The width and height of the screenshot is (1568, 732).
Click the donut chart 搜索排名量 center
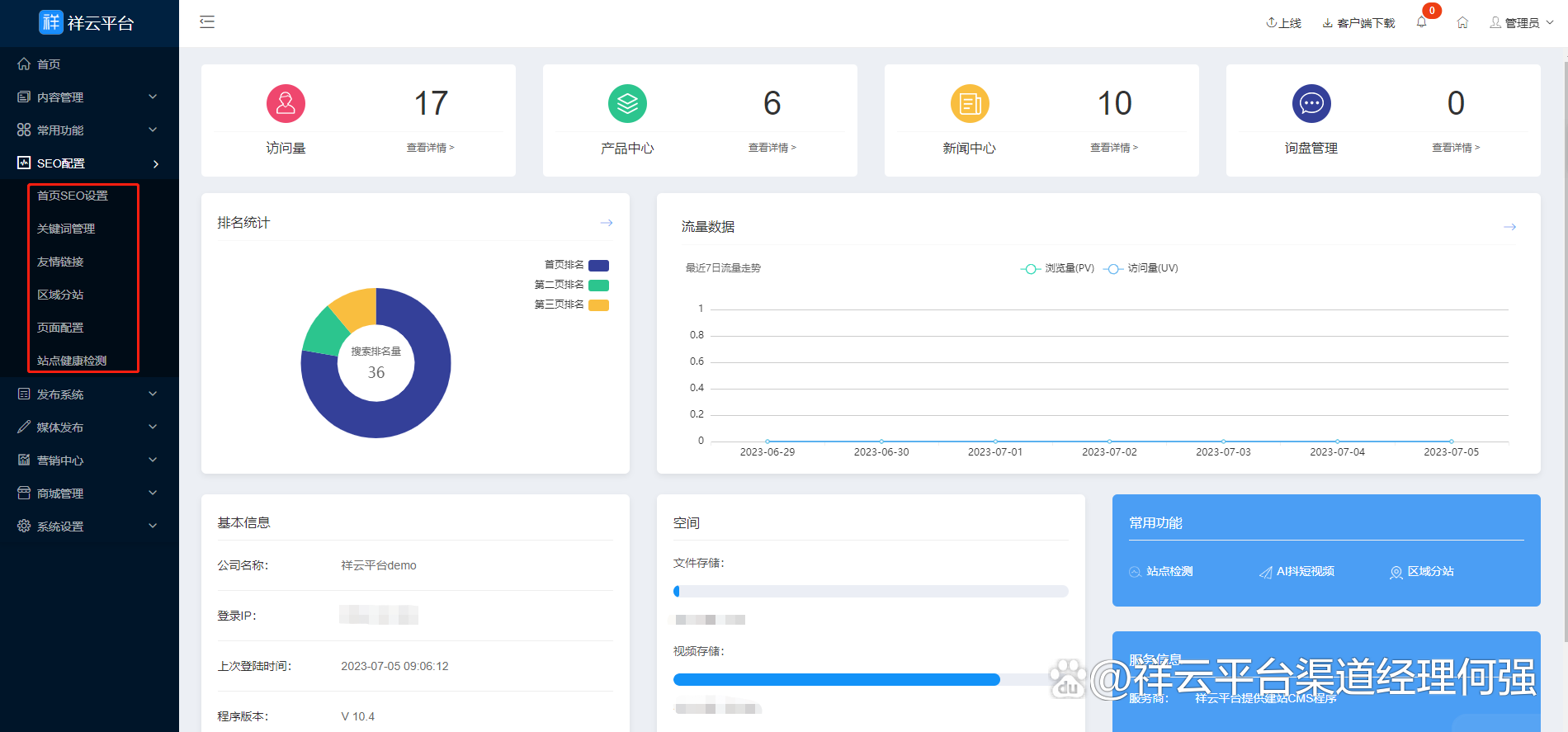376,362
